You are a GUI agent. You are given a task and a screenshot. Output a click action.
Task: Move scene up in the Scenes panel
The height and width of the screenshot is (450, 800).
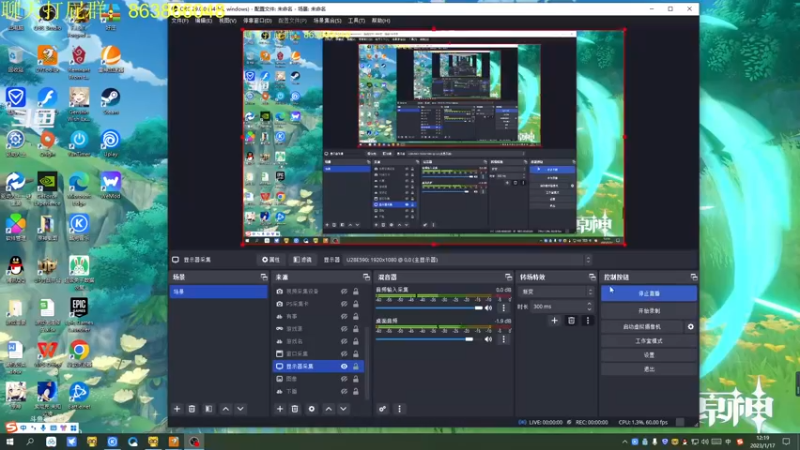click(x=226, y=409)
